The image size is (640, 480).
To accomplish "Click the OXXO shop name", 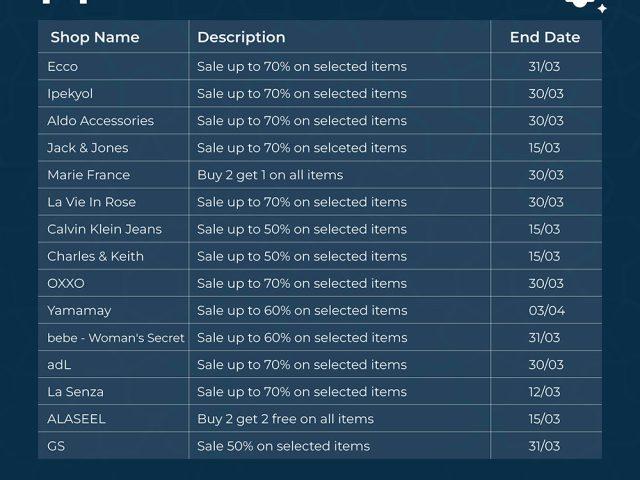I will [66, 283].
